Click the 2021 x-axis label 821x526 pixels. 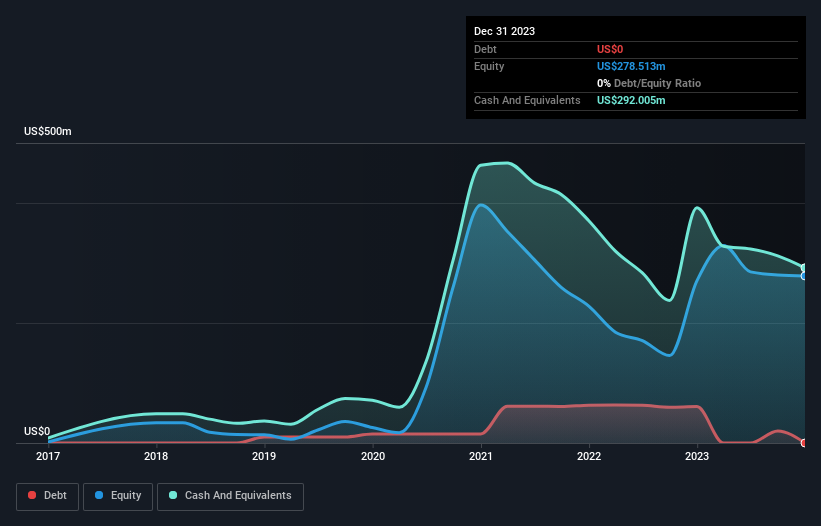481,456
